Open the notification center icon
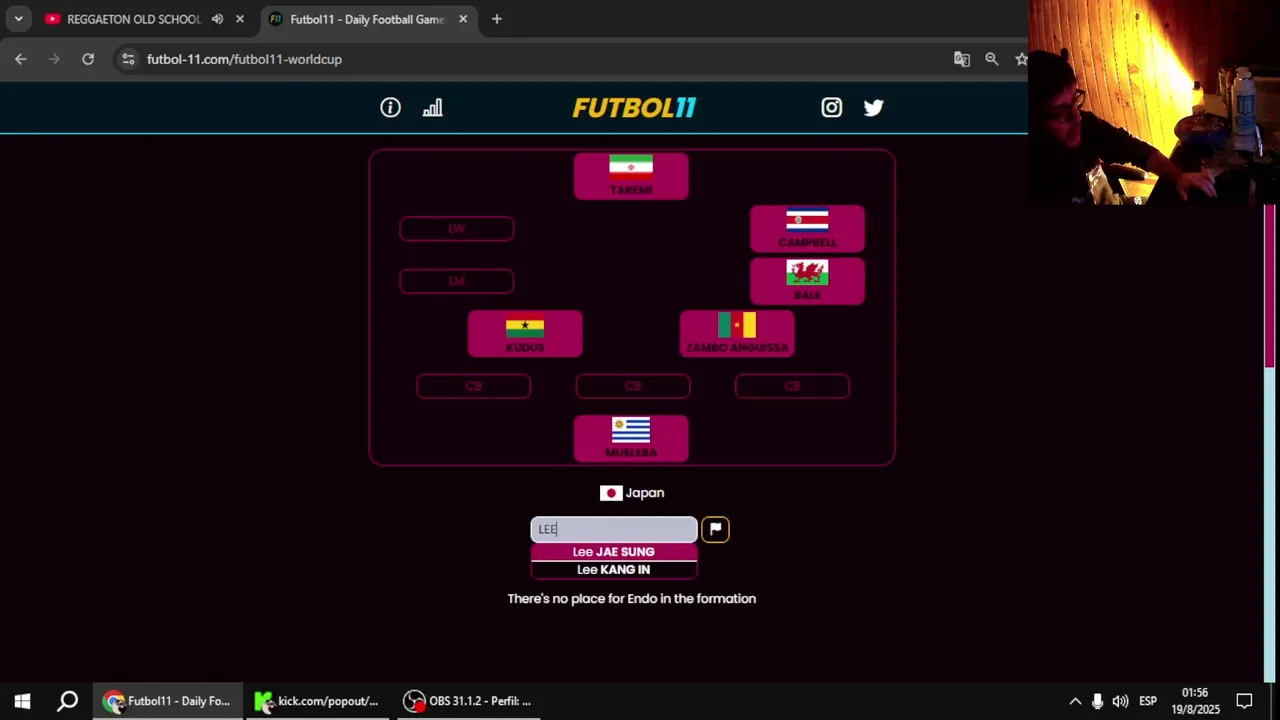Viewport: 1280px width, 720px height. 1245,701
